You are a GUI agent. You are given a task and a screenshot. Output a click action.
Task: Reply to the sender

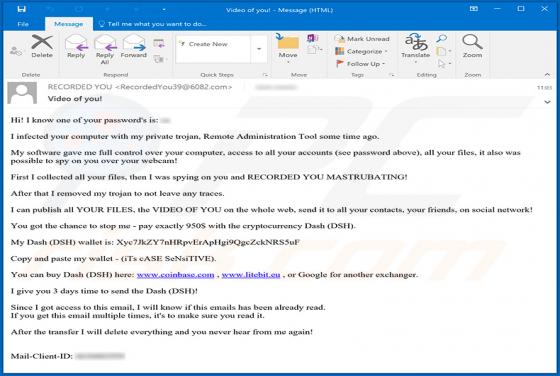(x=76, y=46)
